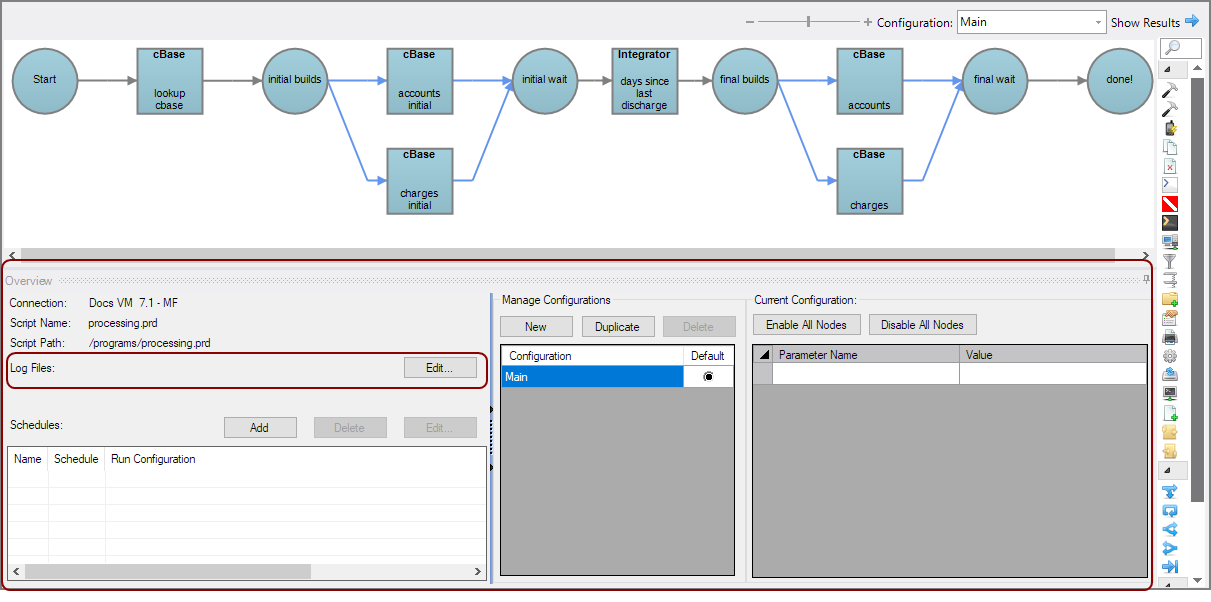Screen dimensions: 1211x602
Task: Pin the Overview panel with the pushpin
Action: pyautogui.click(x=1146, y=280)
